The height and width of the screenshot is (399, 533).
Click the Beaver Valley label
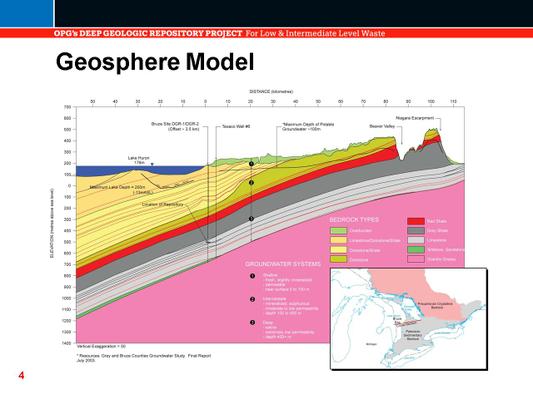pyautogui.click(x=382, y=126)
